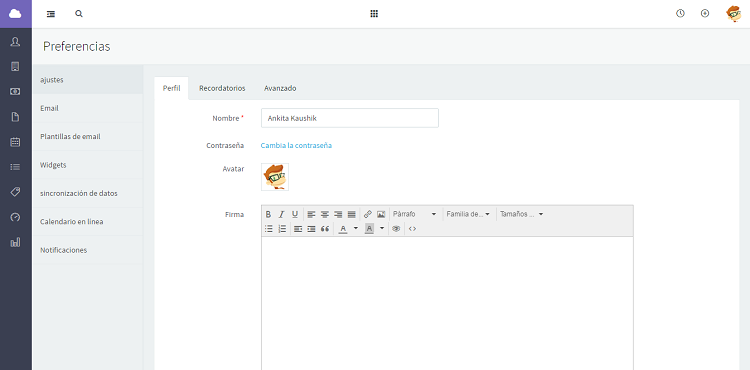The height and width of the screenshot is (370, 750).
Task: Open sincronización de datos section
Action: pos(88,193)
